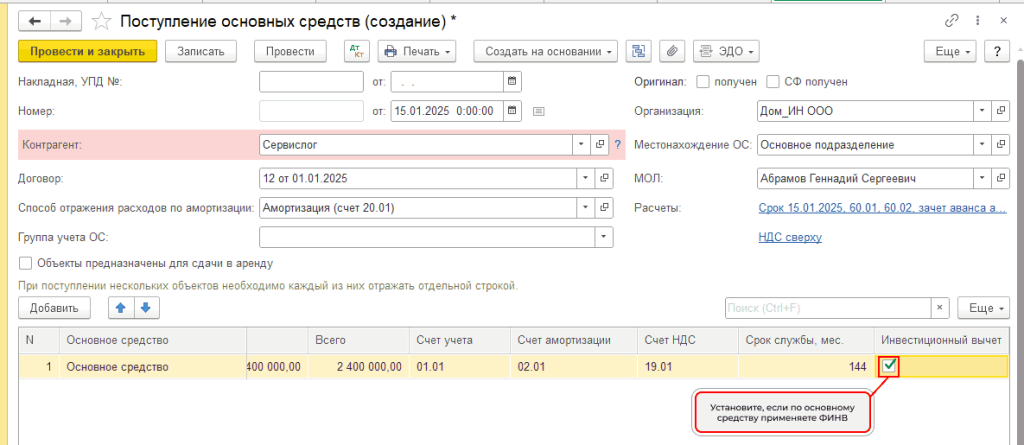Open the three-dot window menu
The image size is (1024, 445).
tap(978, 21)
